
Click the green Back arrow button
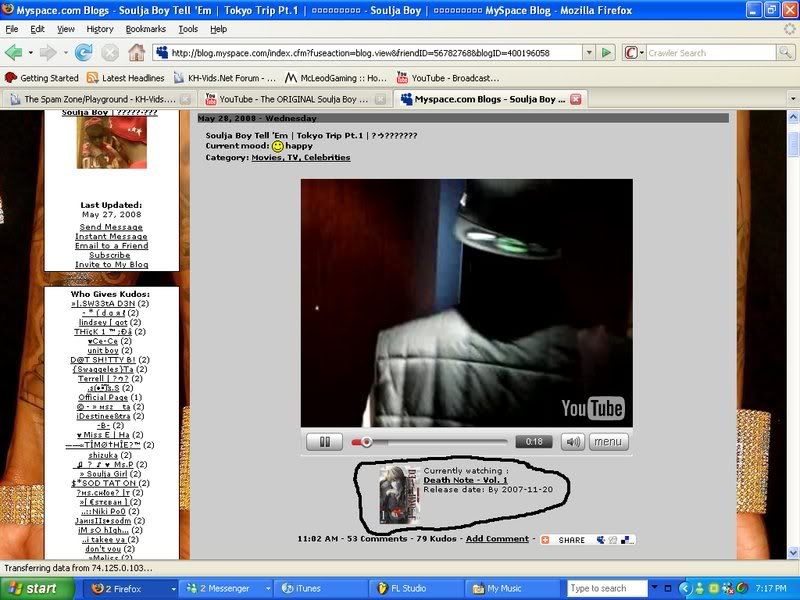point(13,53)
